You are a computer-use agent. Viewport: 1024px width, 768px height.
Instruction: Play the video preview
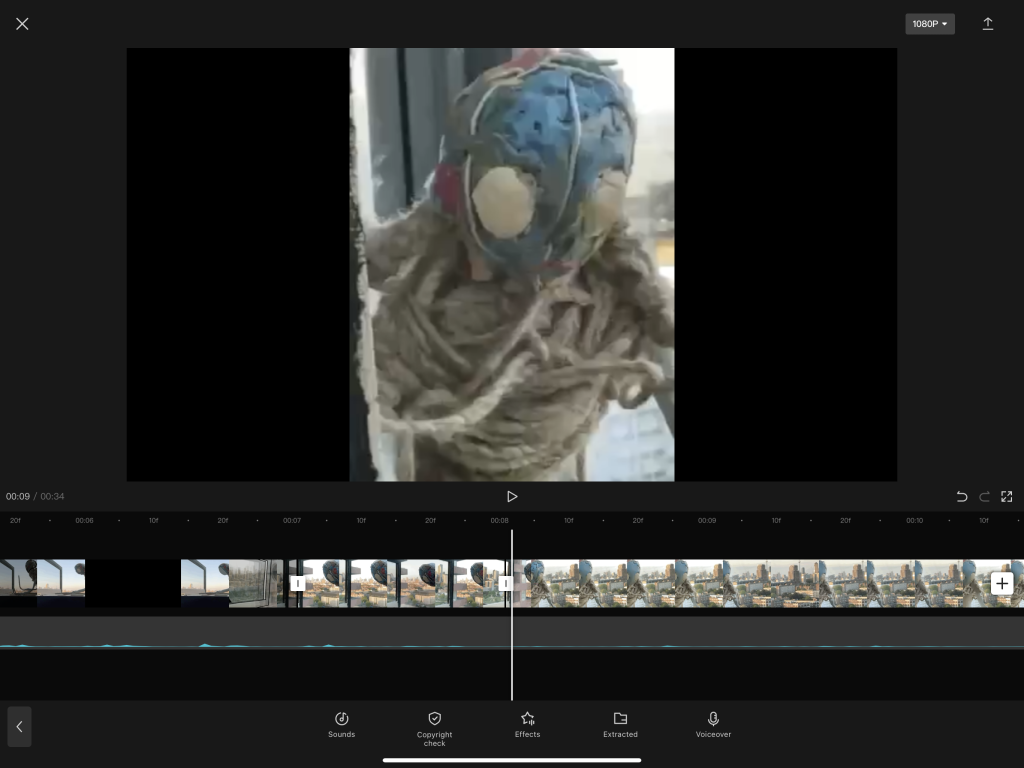[x=512, y=496]
